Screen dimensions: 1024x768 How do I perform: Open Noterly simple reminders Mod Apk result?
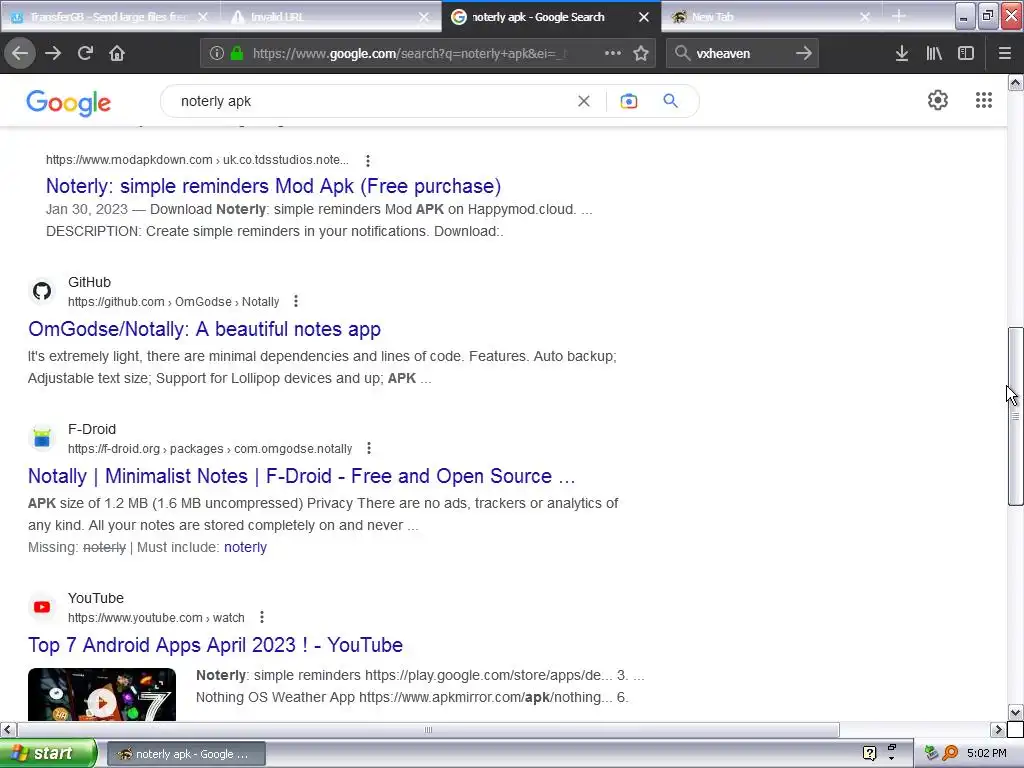pyautogui.click(x=273, y=186)
